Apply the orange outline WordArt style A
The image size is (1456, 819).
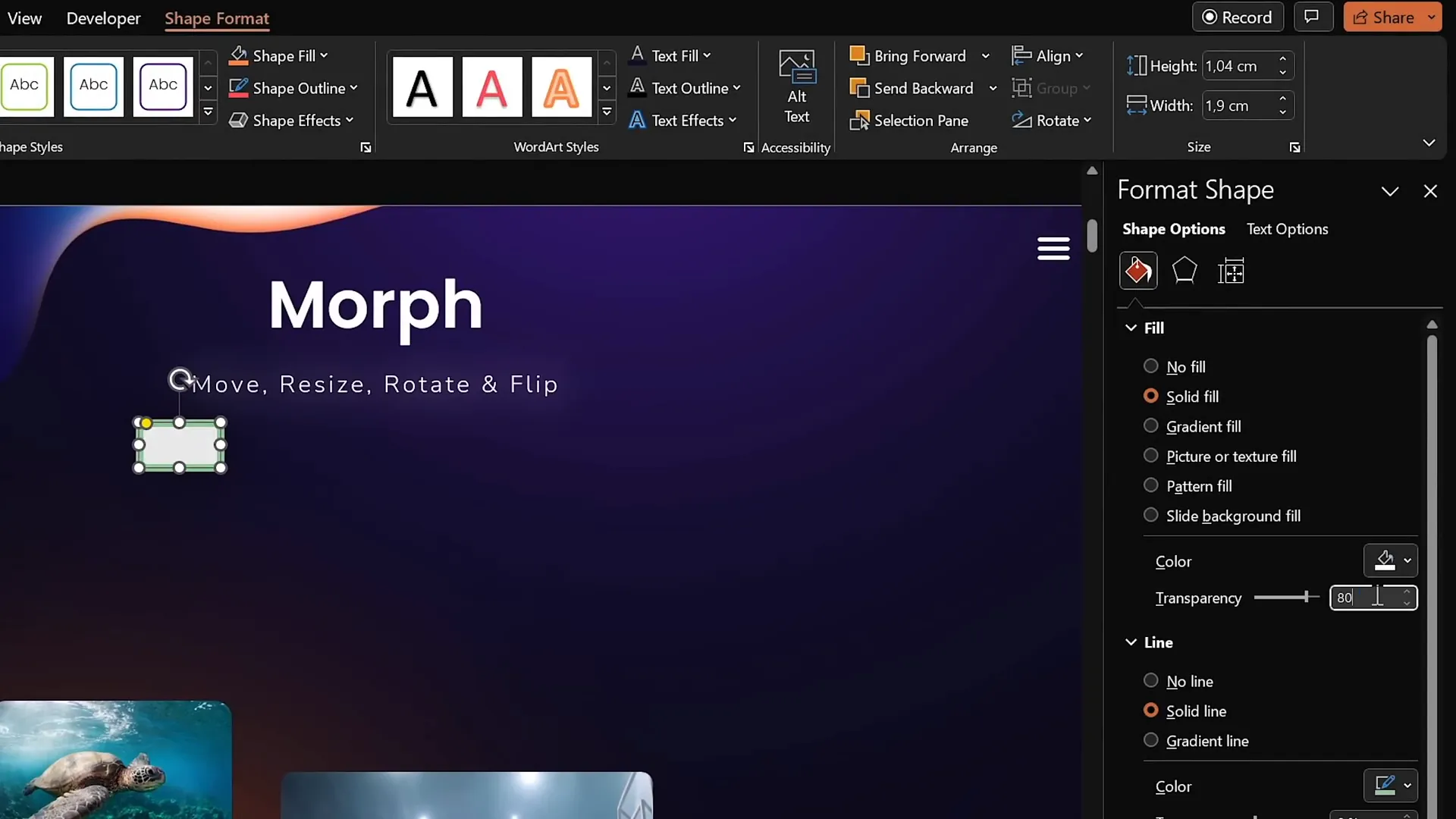tap(561, 86)
